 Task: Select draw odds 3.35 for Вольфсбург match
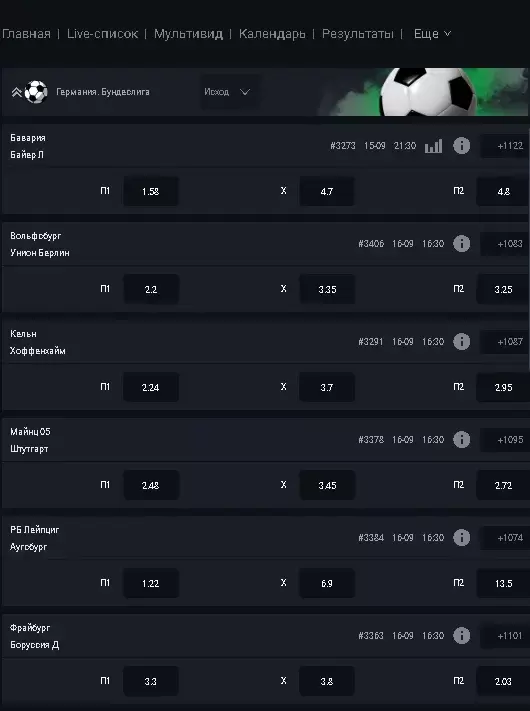point(327,289)
